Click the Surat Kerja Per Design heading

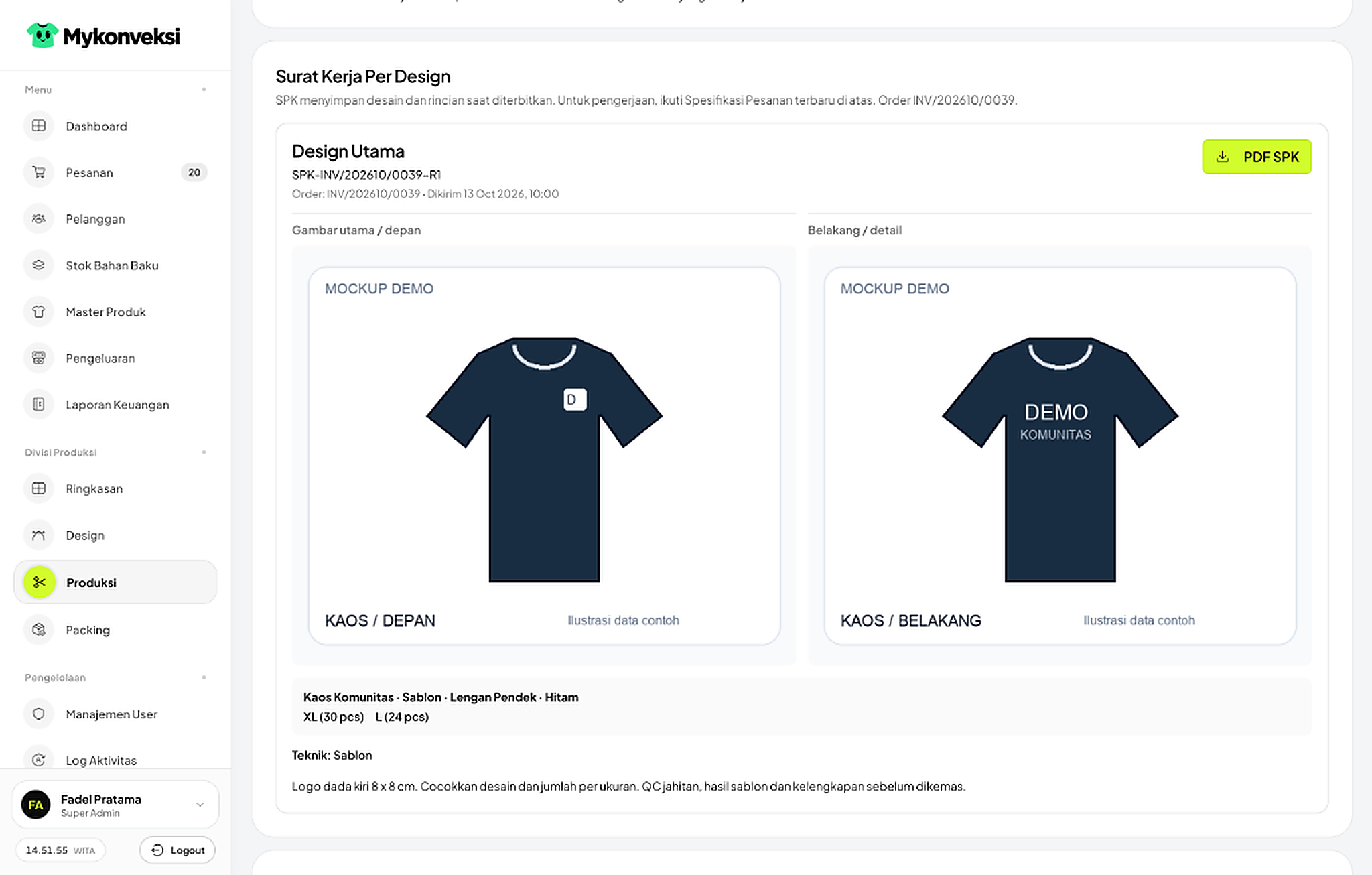(x=363, y=76)
